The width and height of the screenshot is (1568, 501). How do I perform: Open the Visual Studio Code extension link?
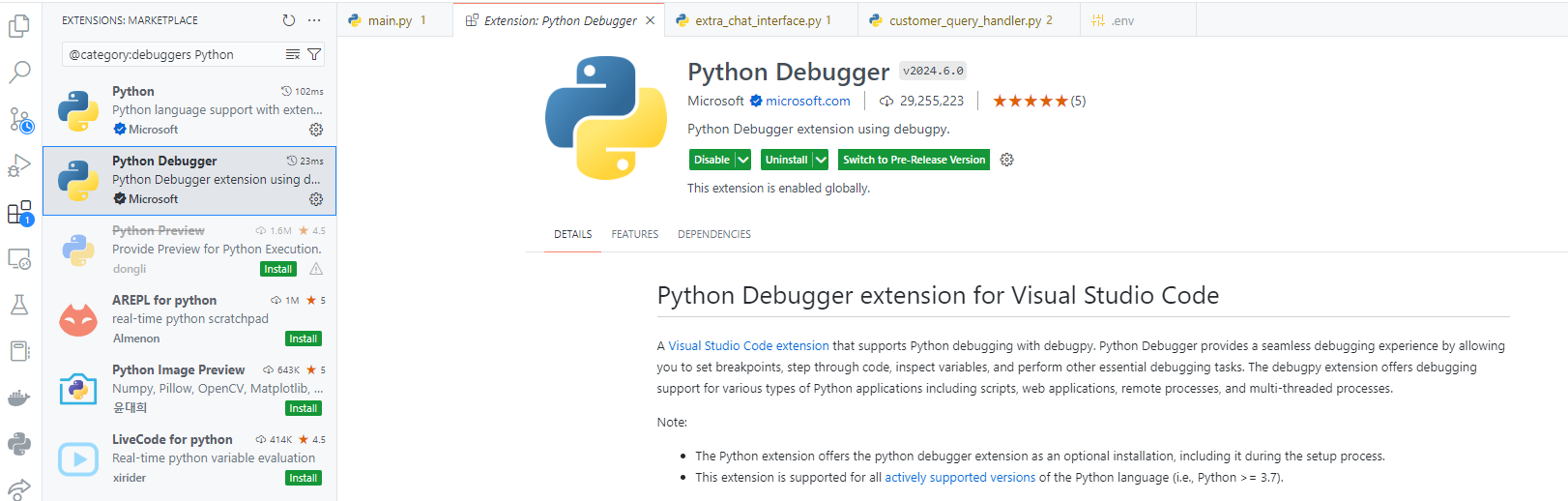(x=749, y=345)
